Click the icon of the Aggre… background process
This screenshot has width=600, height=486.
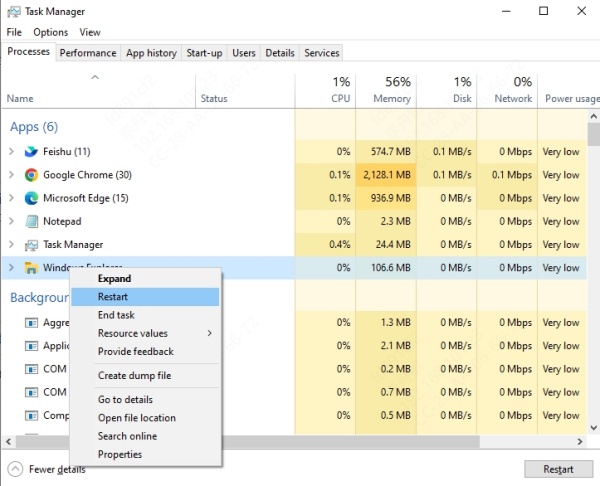coord(31,323)
